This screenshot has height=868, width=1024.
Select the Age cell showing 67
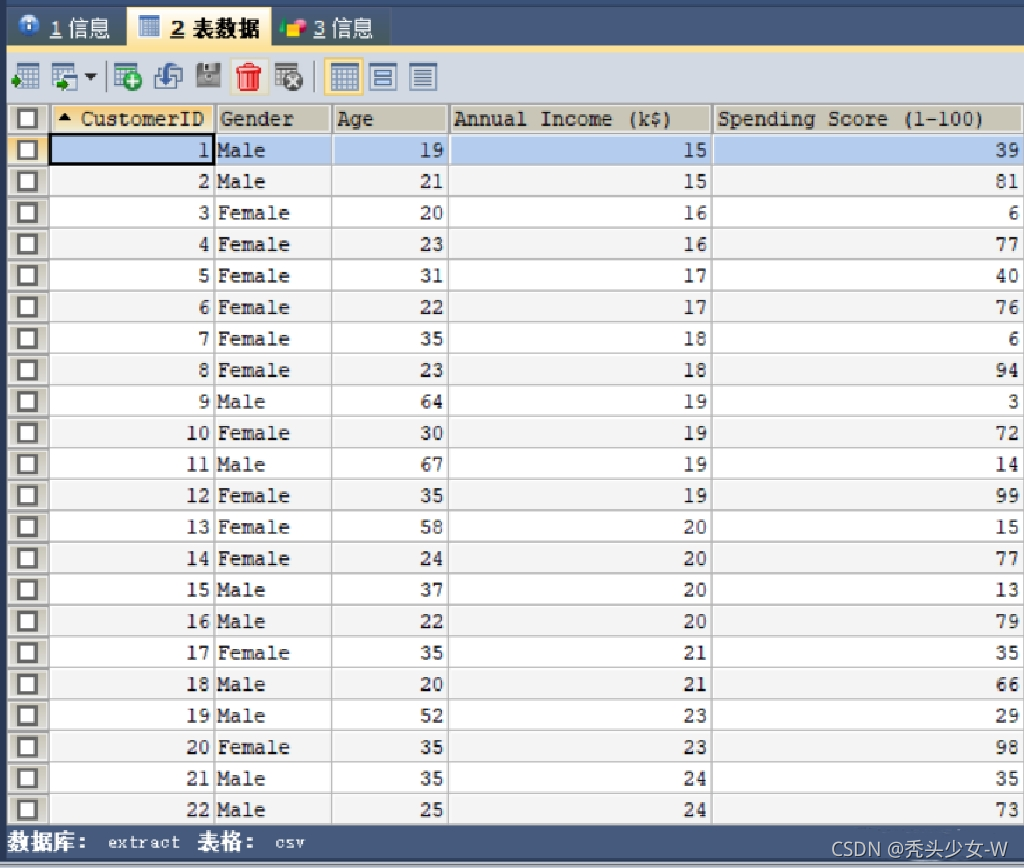click(x=391, y=464)
